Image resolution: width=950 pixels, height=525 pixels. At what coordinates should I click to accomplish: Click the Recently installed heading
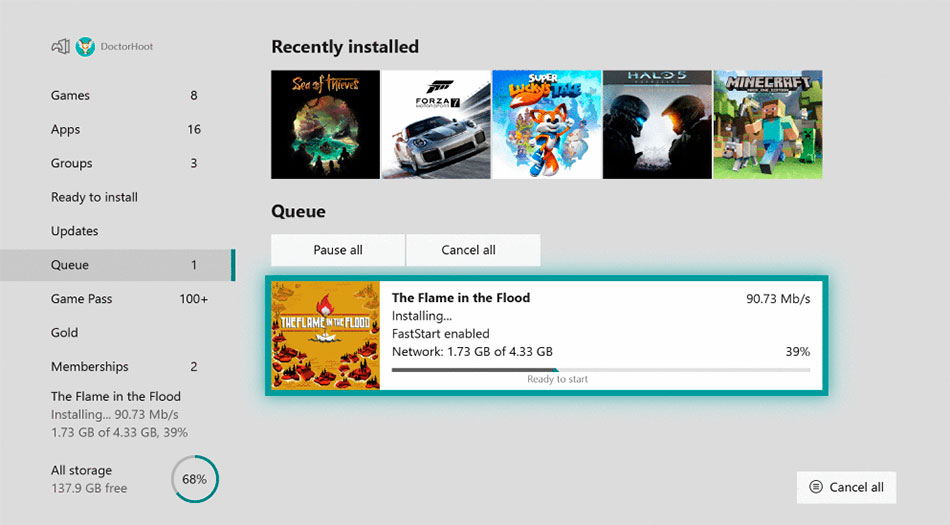(x=345, y=47)
